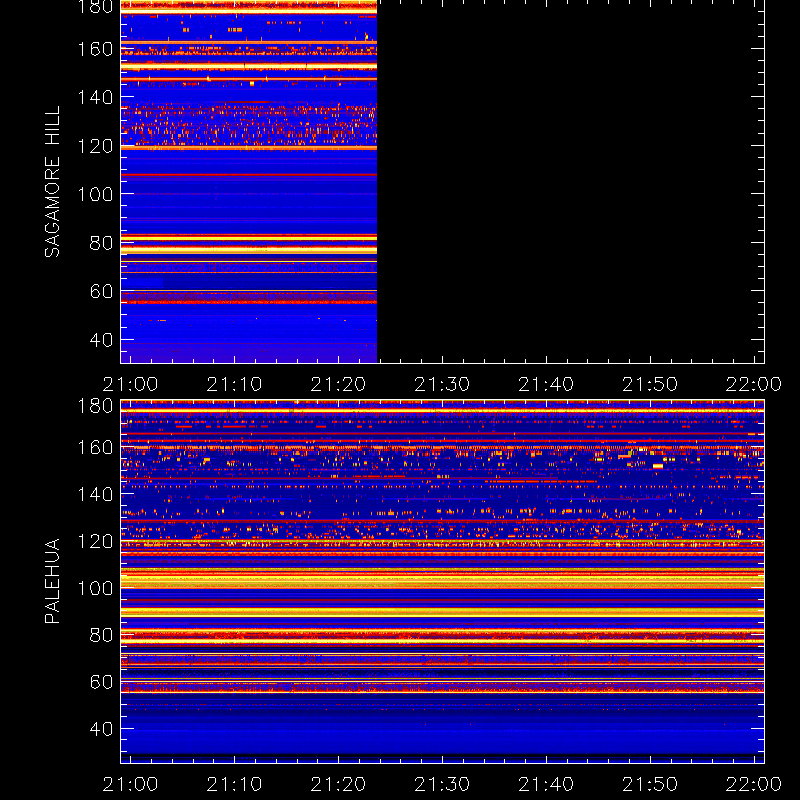Viewport: 800px width, 800px height.
Task: Select the 140 tick label on Palehua plot
Action: [x=95, y=494]
